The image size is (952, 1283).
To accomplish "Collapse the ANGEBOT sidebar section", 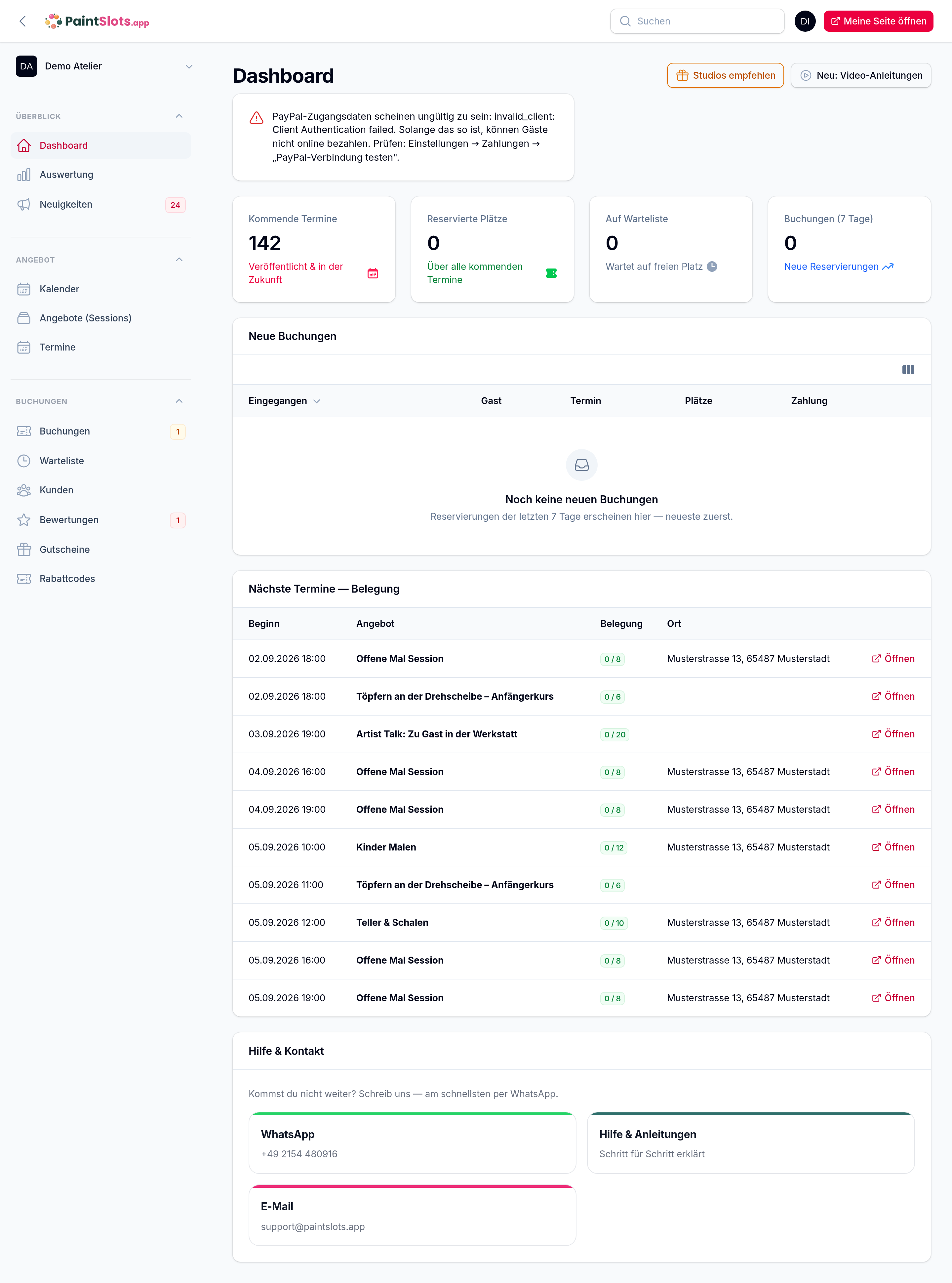I will 179,259.
